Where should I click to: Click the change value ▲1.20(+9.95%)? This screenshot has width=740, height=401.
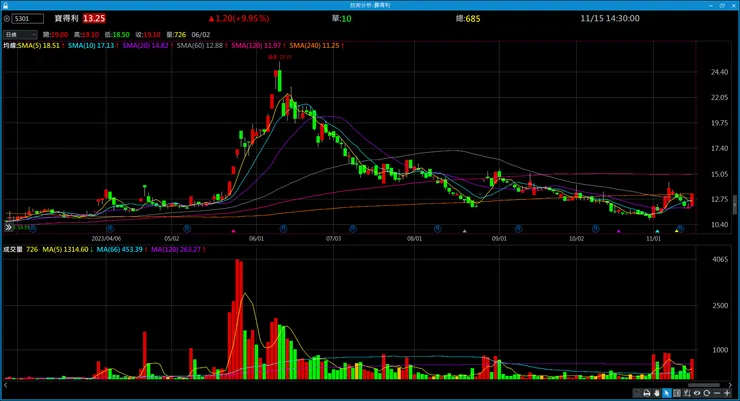pos(239,18)
